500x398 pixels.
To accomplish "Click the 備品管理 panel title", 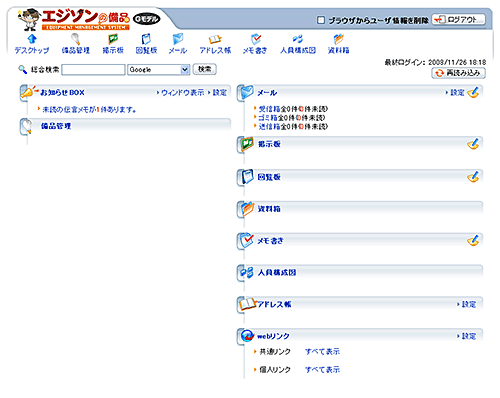I will (x=56, y=126).
